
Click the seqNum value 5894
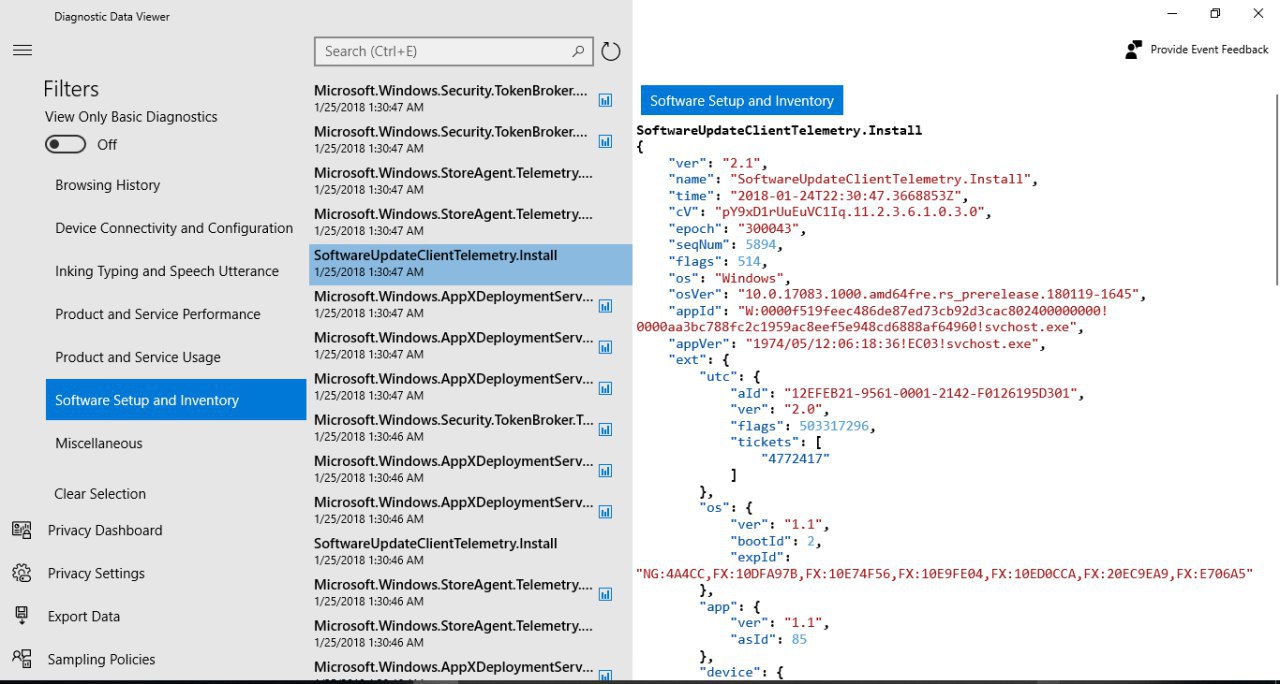760,244
